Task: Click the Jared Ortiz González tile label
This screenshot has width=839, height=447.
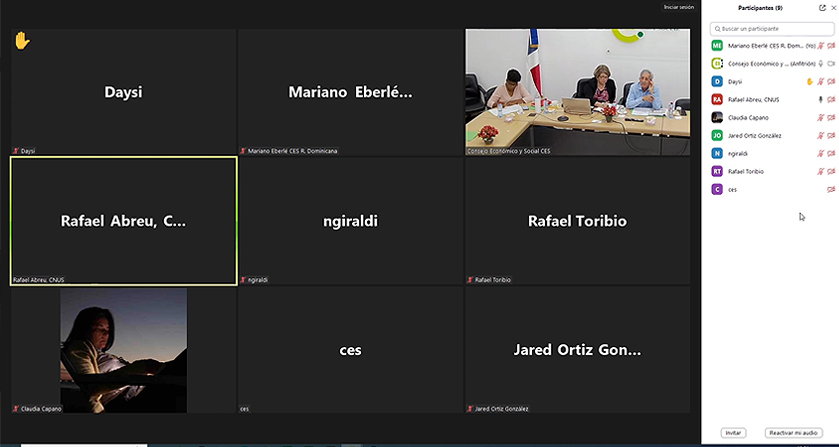Action: click(x=501, y=409)
